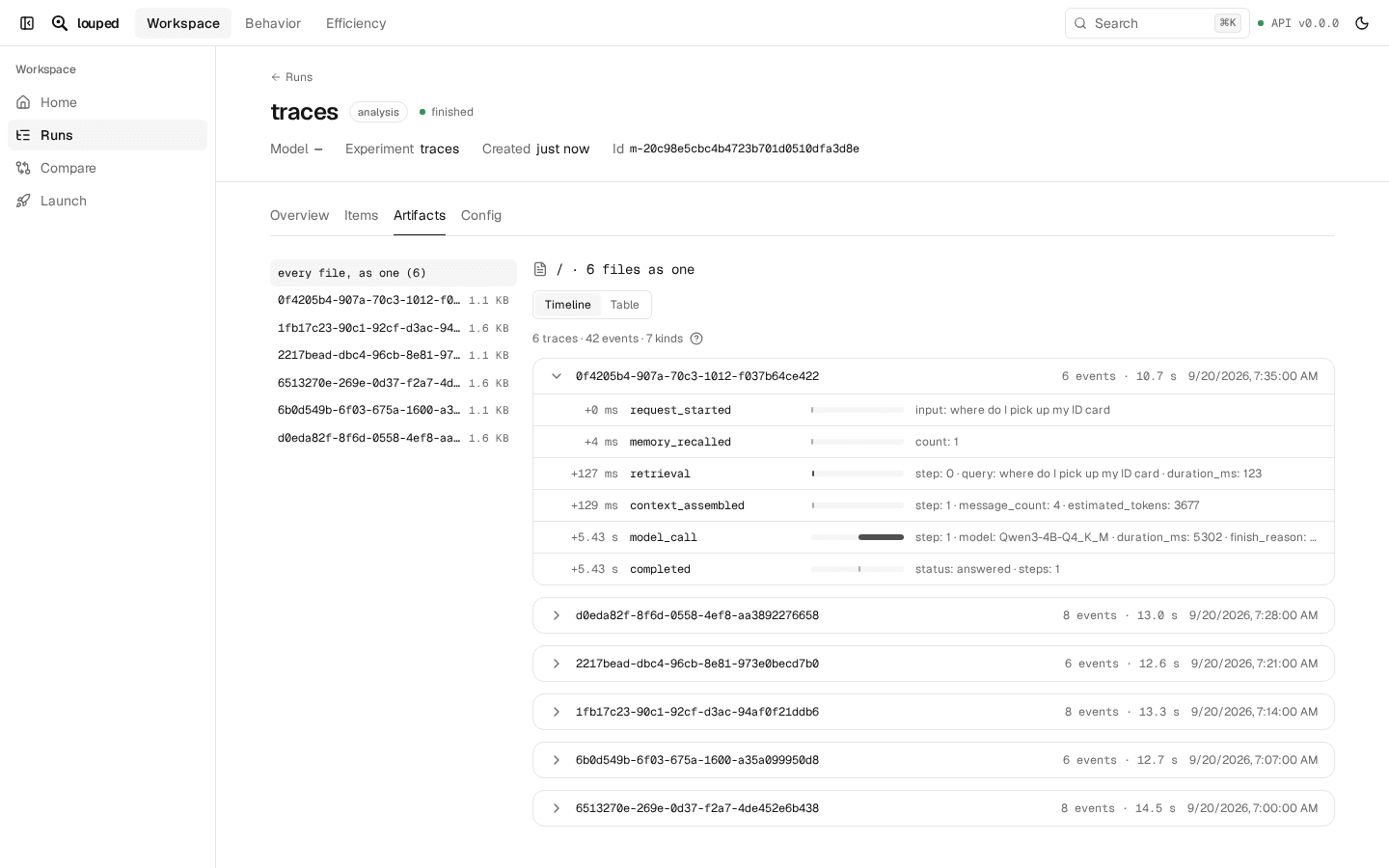This screenshot has width=1389, height=868.
Task: Click the Launch rocket icon
Action: click(x=23, y=201)
